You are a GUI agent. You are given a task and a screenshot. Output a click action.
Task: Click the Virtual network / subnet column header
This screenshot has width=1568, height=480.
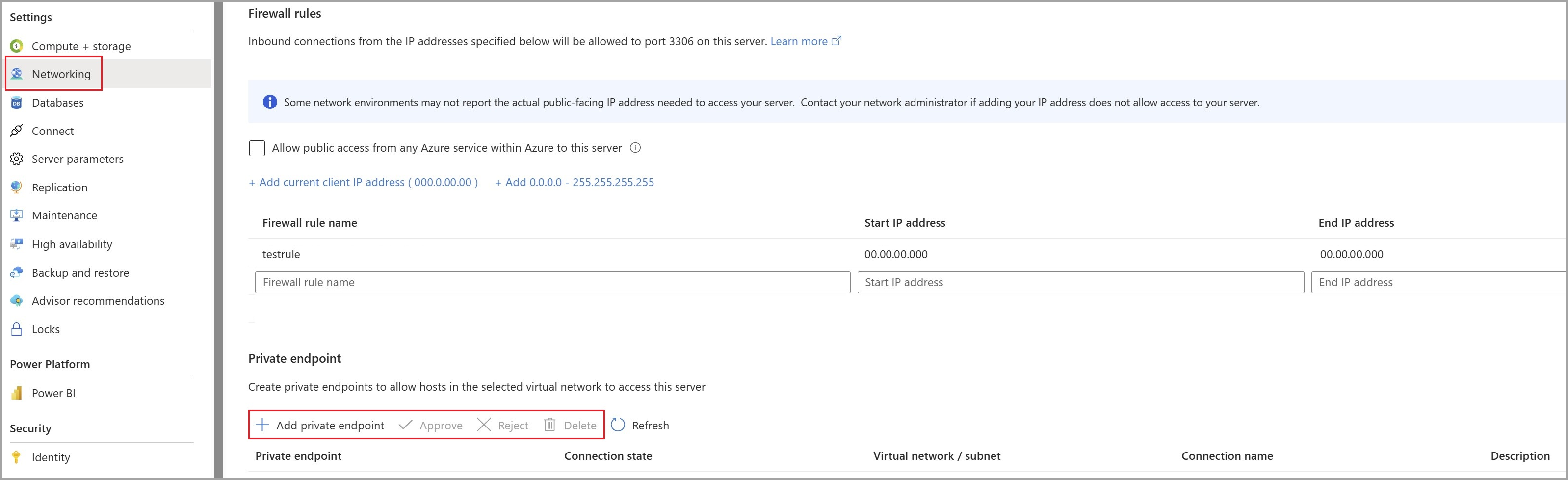[937, 455]
